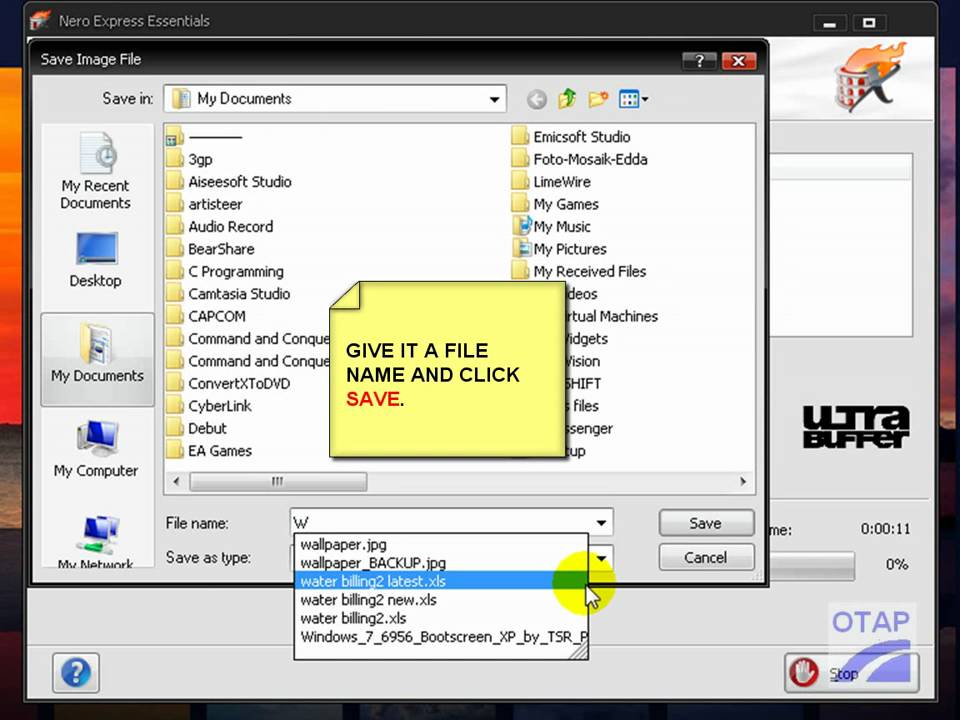Click the Create New Folder icon
The width and height of the screenshot is (960, 720).
[598, 98]
